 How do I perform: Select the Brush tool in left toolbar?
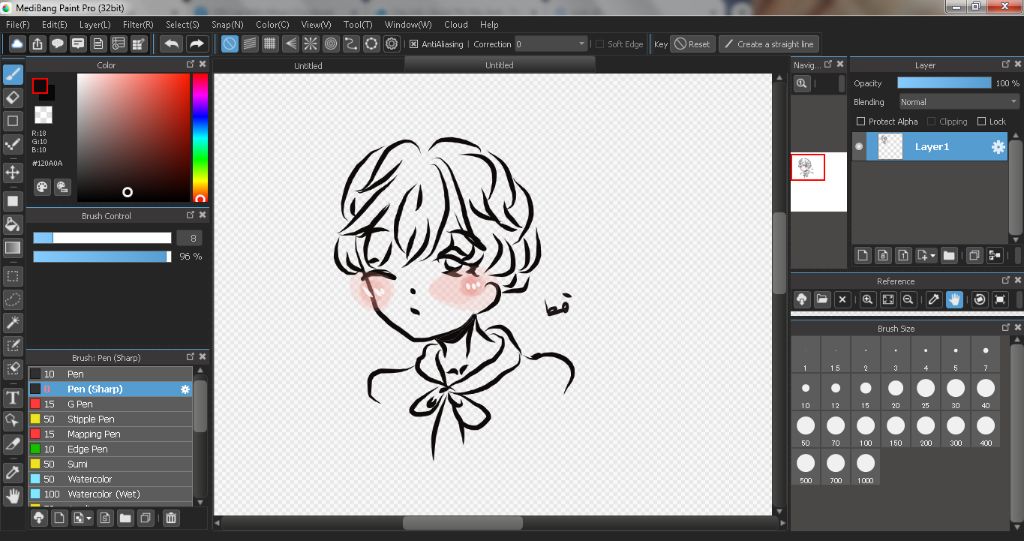[x=12, y=74]
